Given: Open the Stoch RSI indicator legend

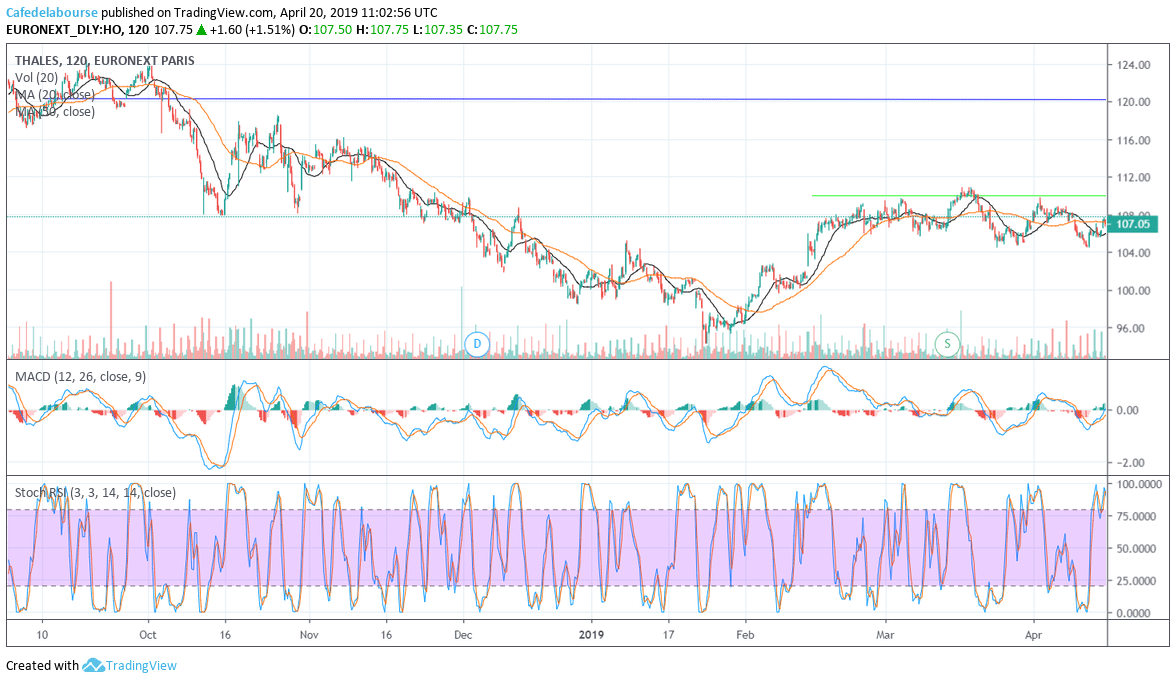Looking at the screenshot, I should tap(95, 492).
